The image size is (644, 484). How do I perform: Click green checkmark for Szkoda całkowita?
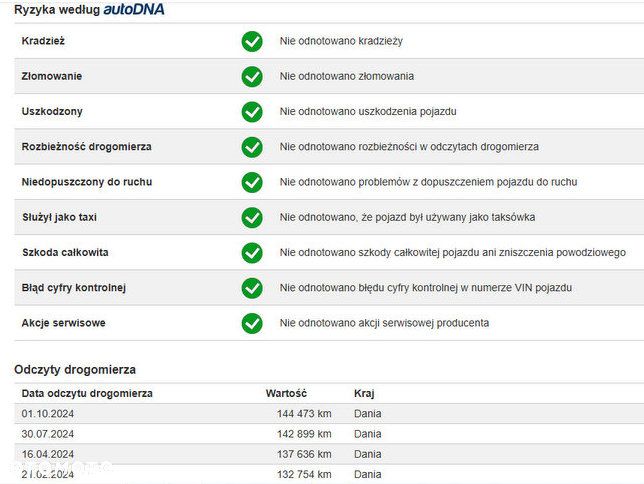[252, 253]
